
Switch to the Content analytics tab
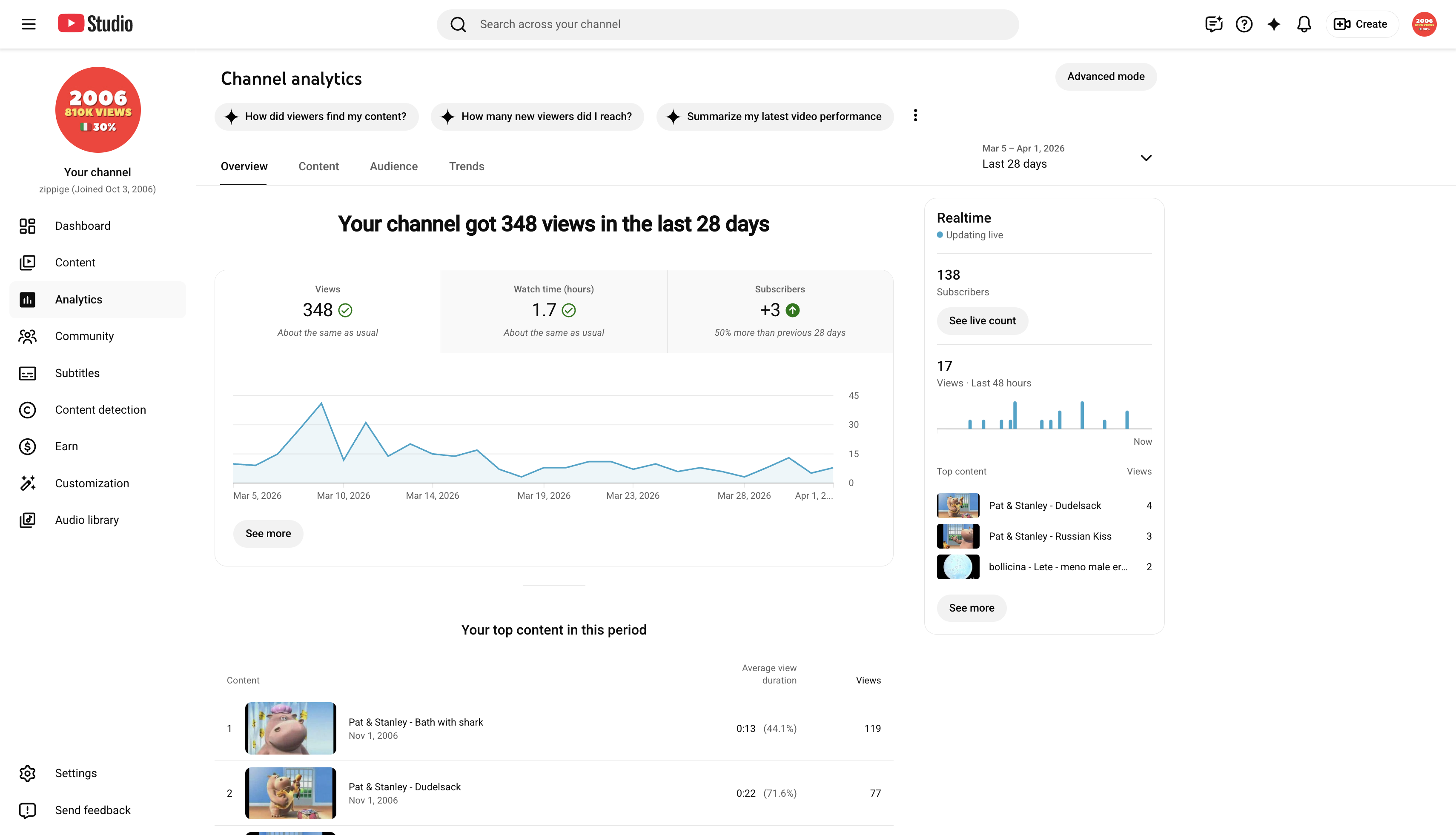click(x=318, y=166)
